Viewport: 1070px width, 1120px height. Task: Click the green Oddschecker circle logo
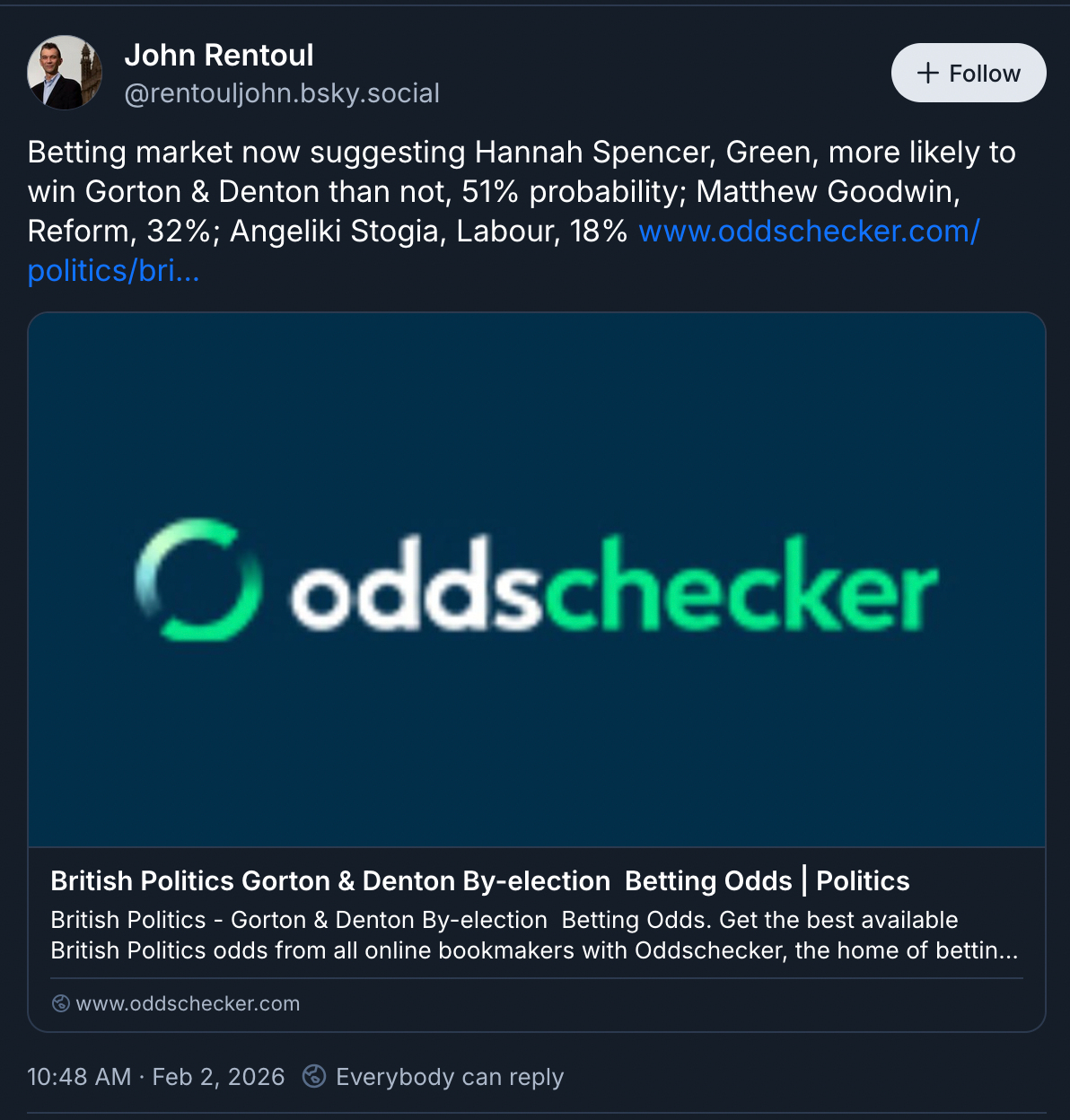(x=197, y=580)
